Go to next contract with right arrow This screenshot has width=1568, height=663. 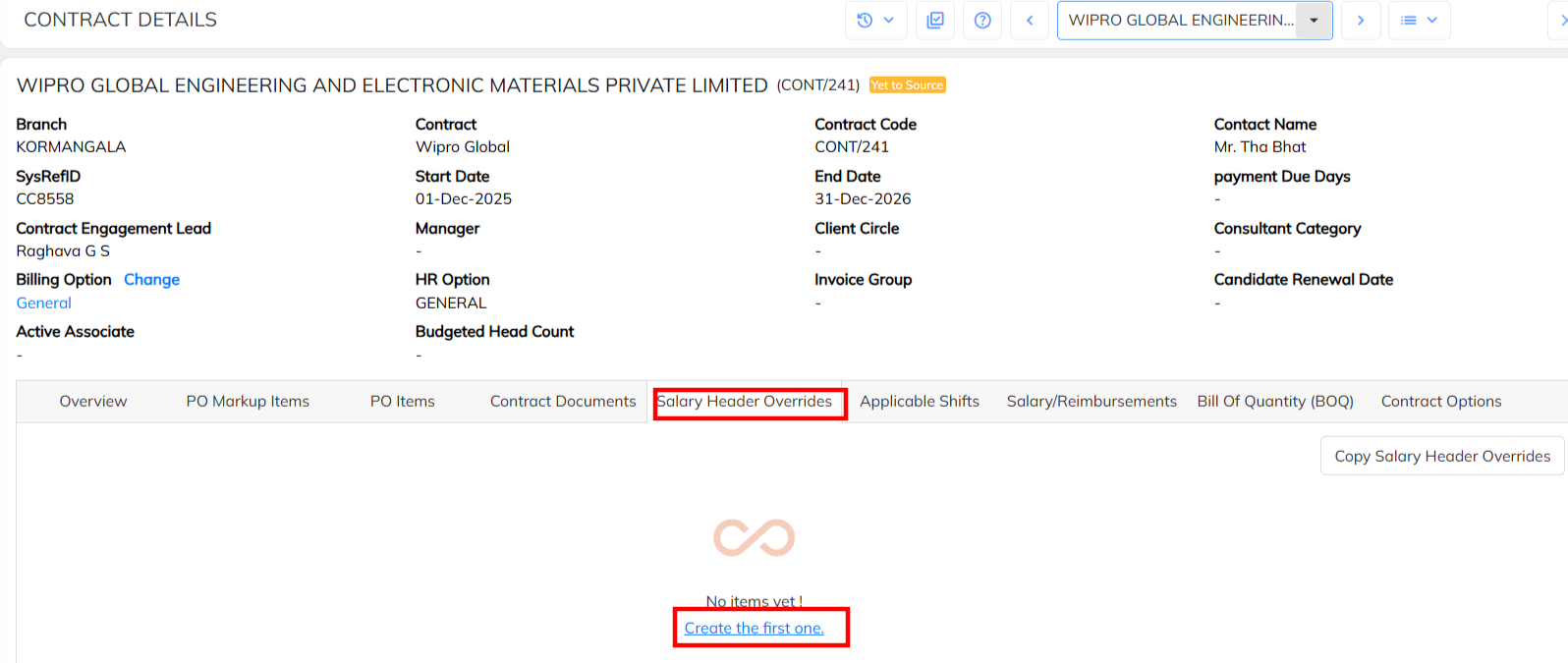point(1361,21)
